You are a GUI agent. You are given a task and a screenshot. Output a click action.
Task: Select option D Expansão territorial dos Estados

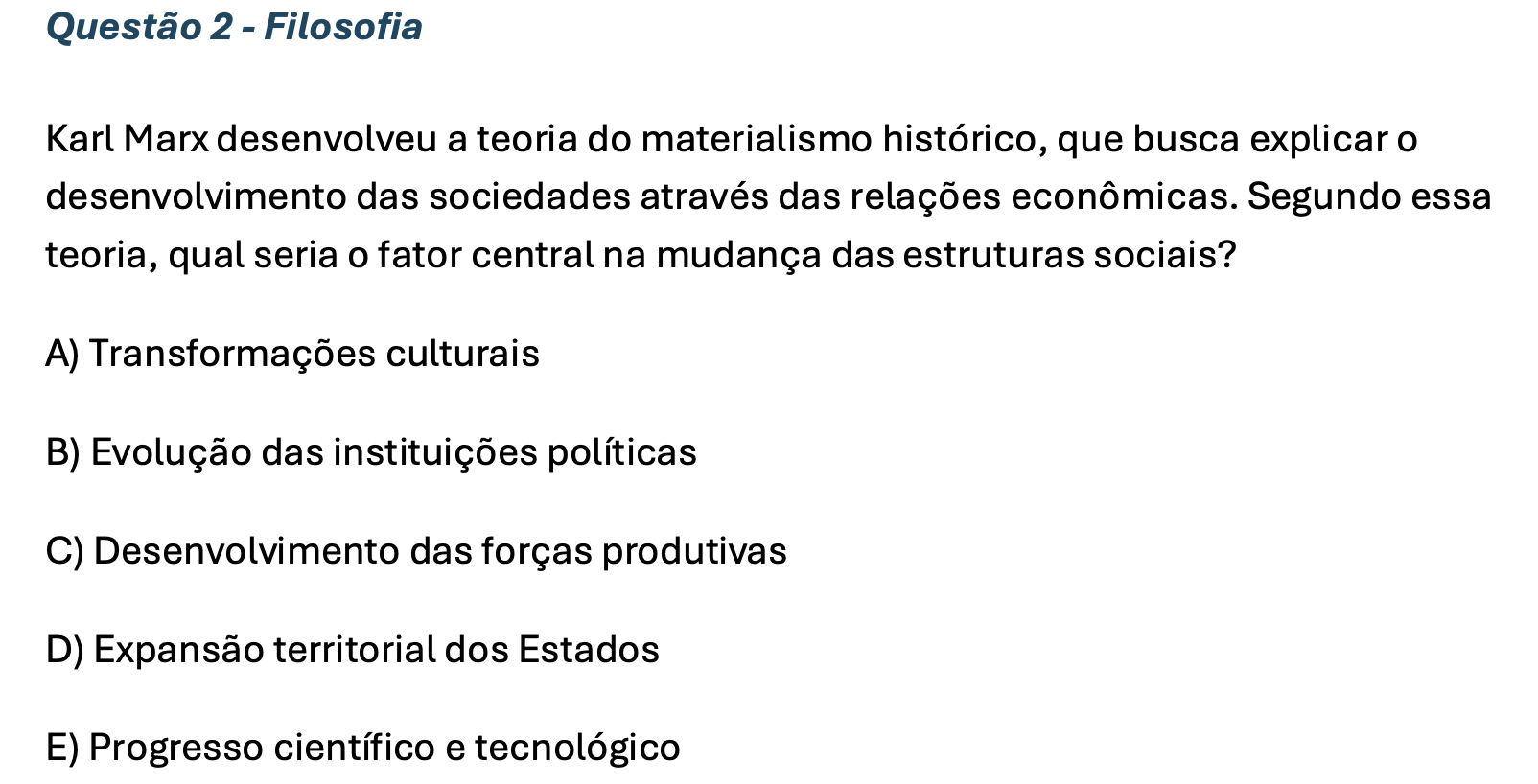coord(352,650)
